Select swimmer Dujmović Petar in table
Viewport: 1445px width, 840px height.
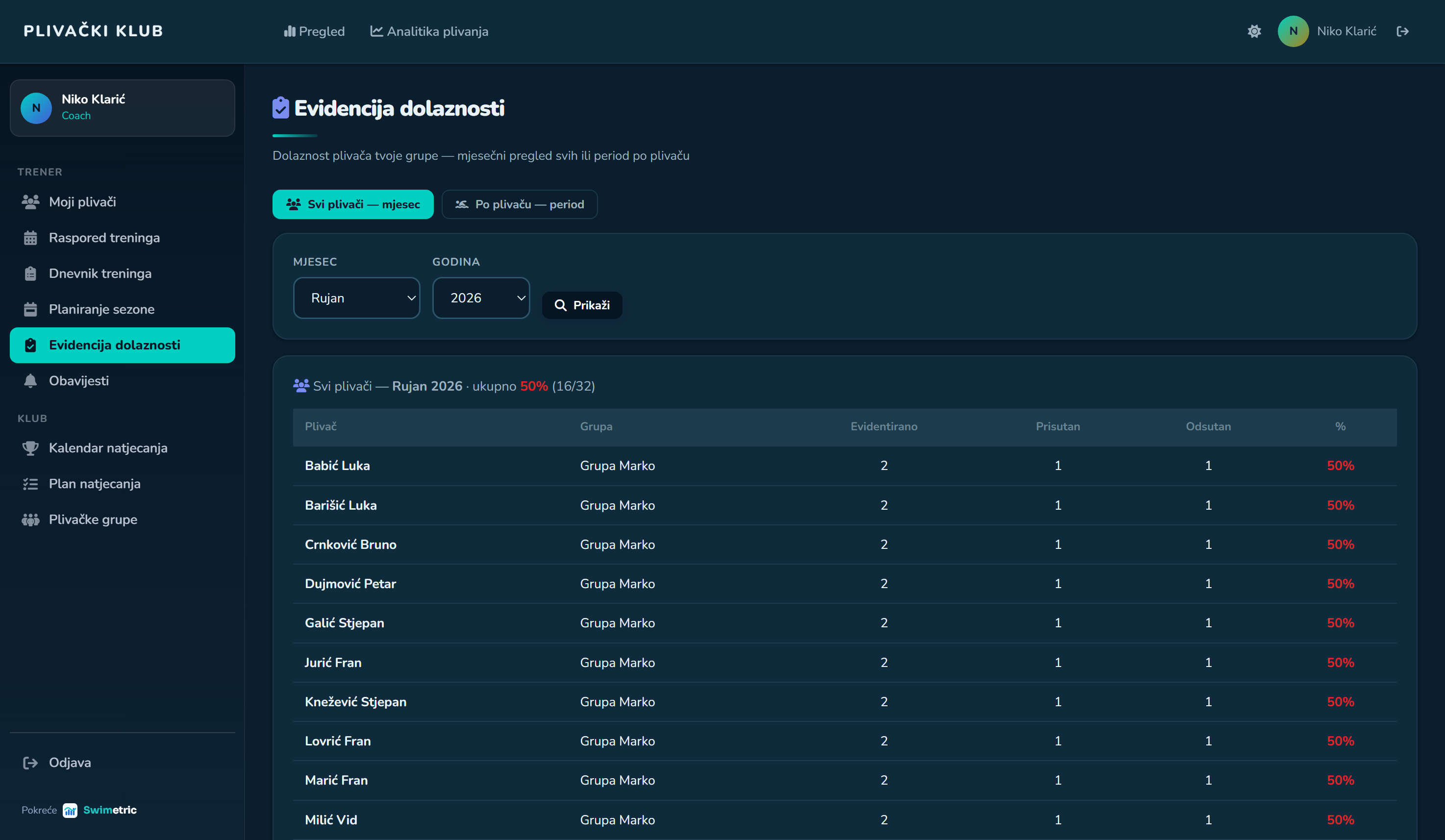click(x=350, y=584)
